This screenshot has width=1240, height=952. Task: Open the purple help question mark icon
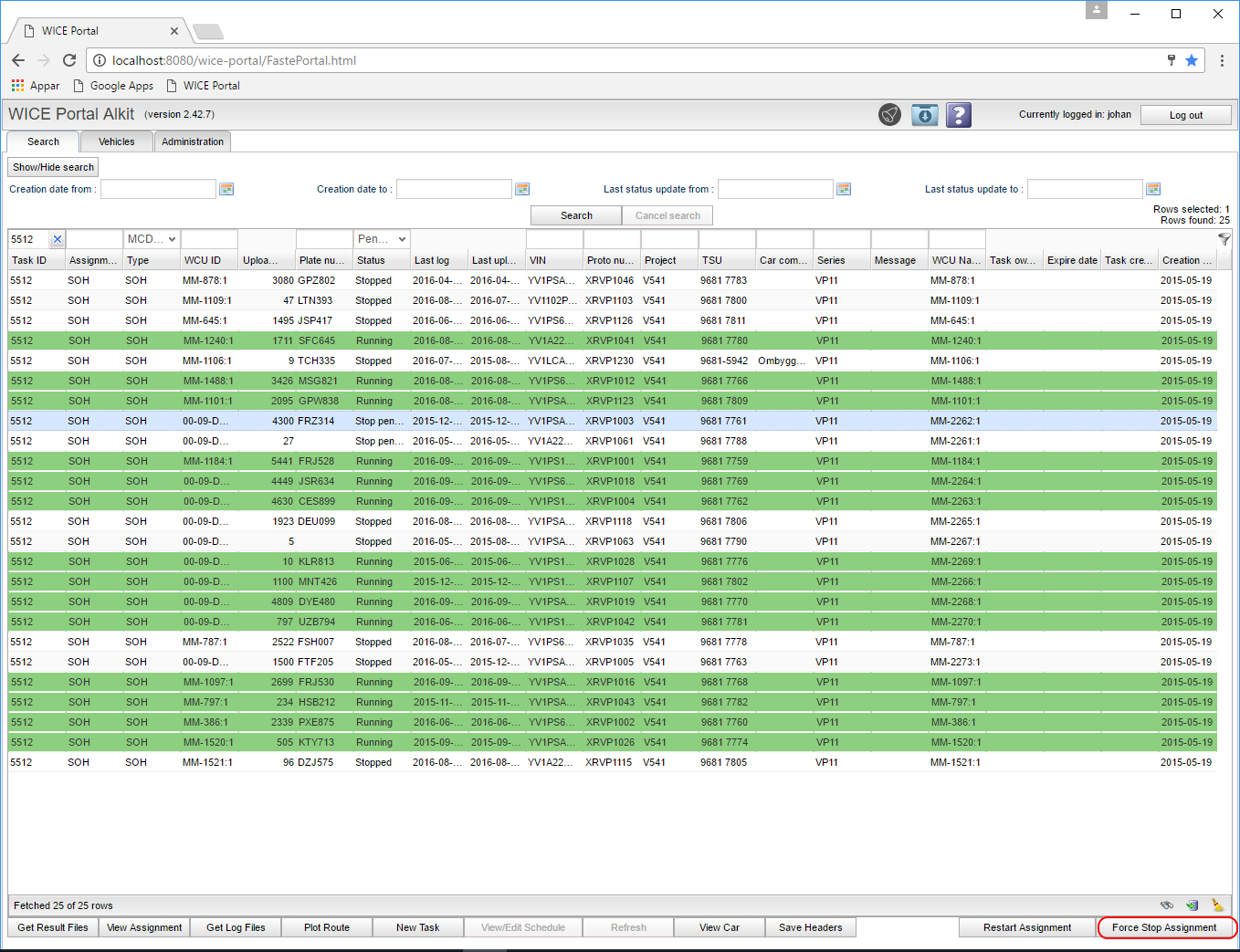pyautogui.click(x=958, y=115)
